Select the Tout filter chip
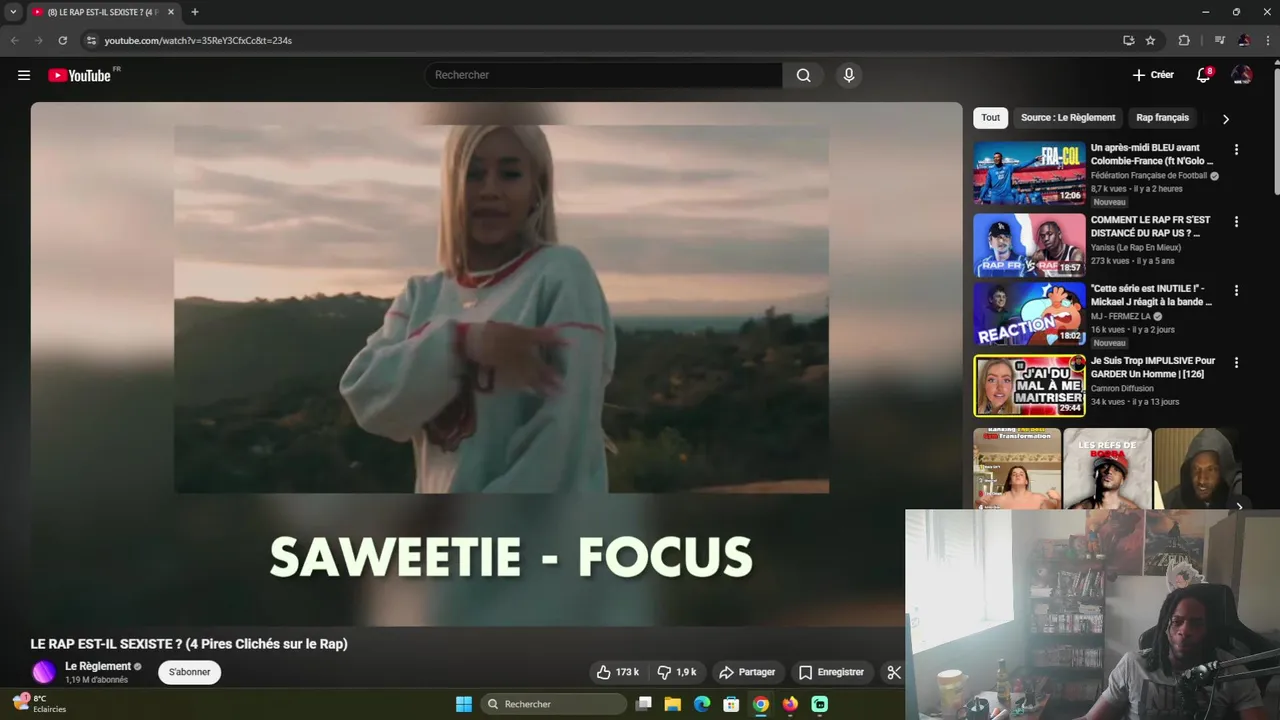Viewport: 1280px width, 720px height. (990, 118)
